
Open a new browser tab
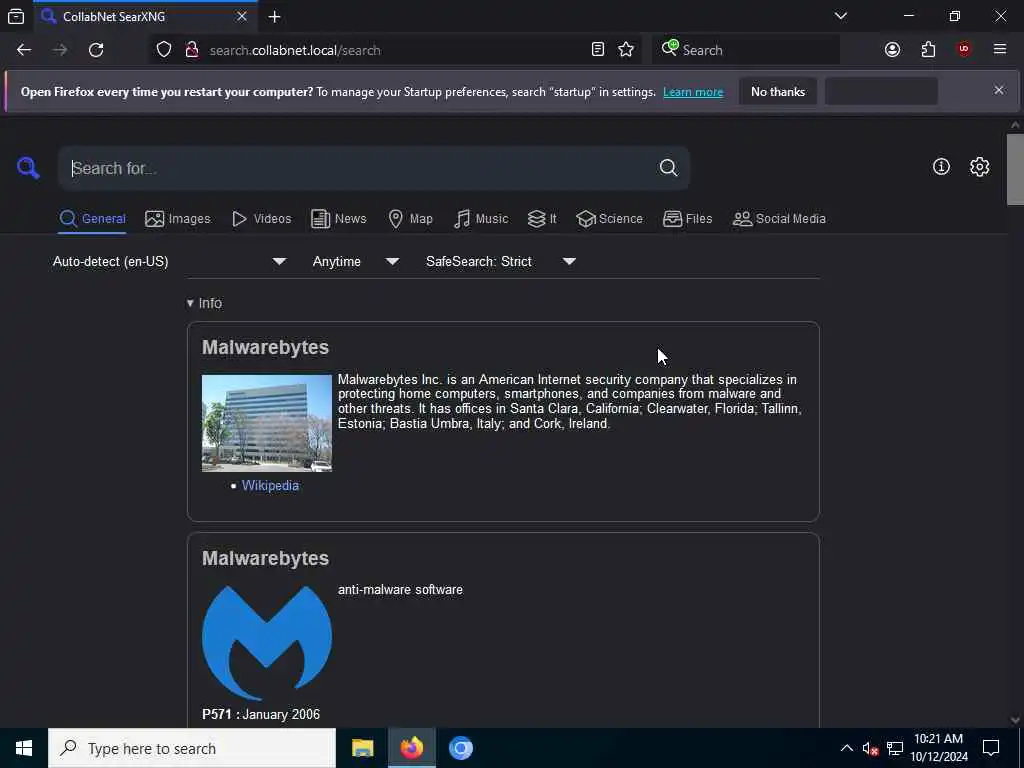pyautogui.click(x=274, y=17)
